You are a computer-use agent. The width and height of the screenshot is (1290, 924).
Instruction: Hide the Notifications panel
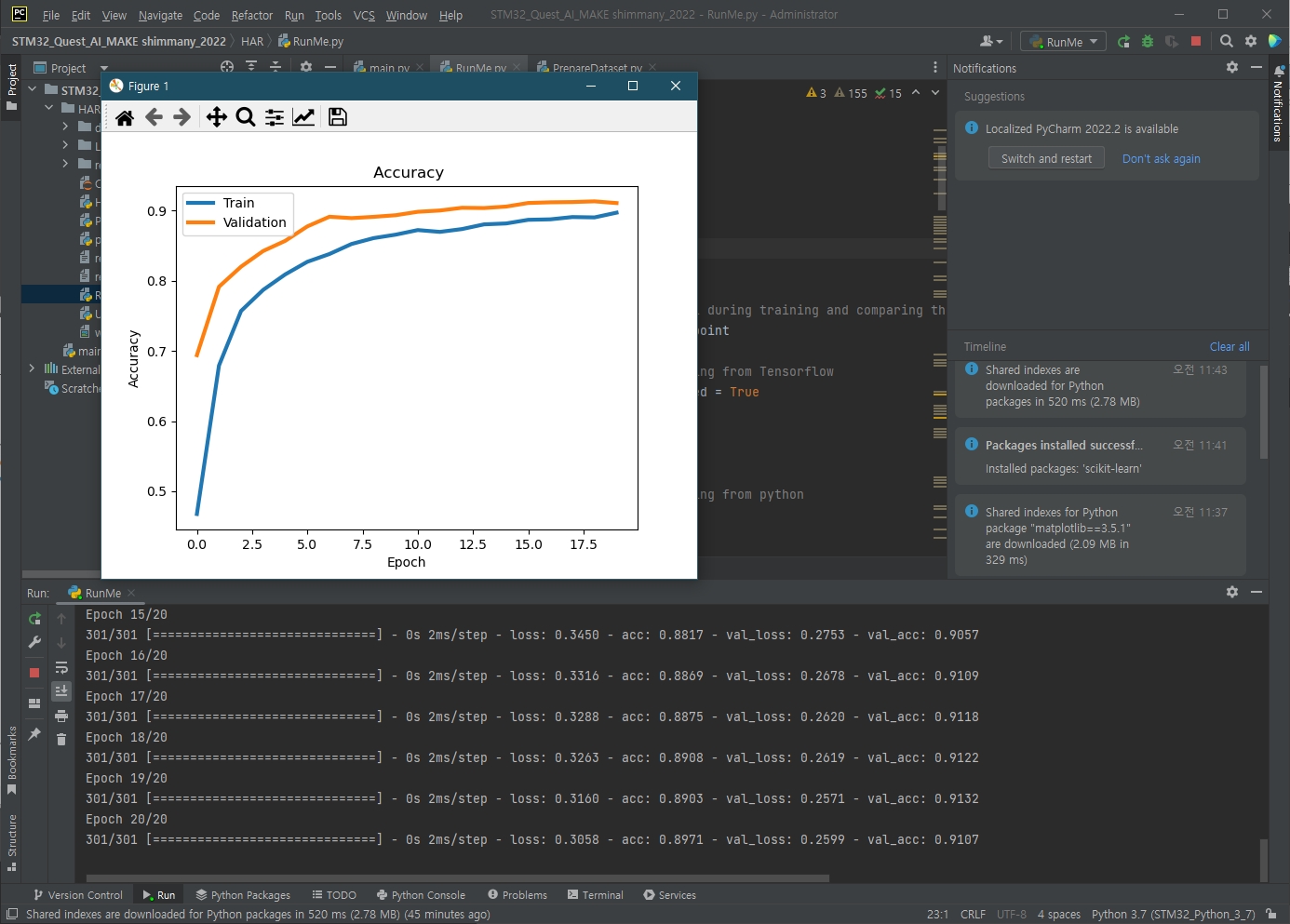coord(1256,67)
